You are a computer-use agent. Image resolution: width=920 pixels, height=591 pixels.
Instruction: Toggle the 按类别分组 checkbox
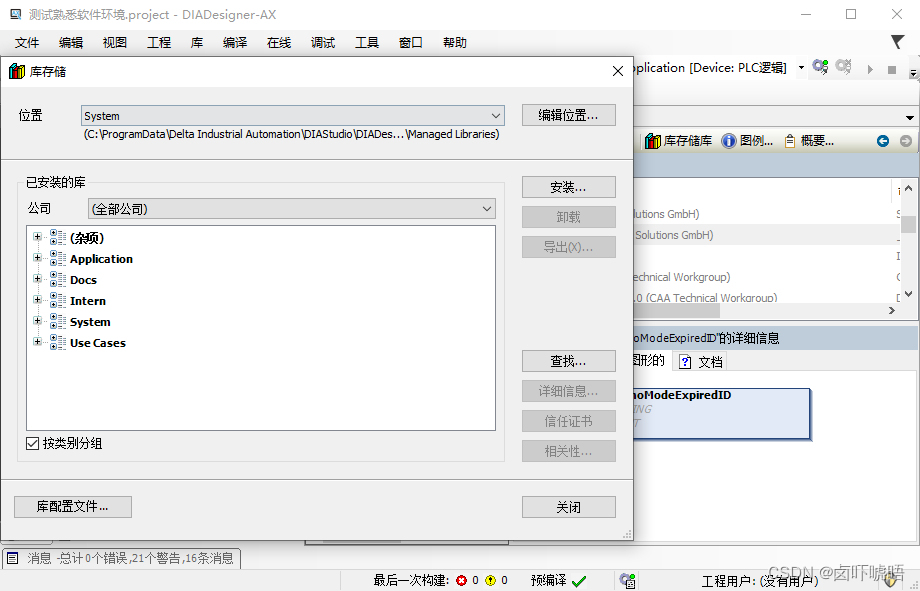[x=33, y=443]
